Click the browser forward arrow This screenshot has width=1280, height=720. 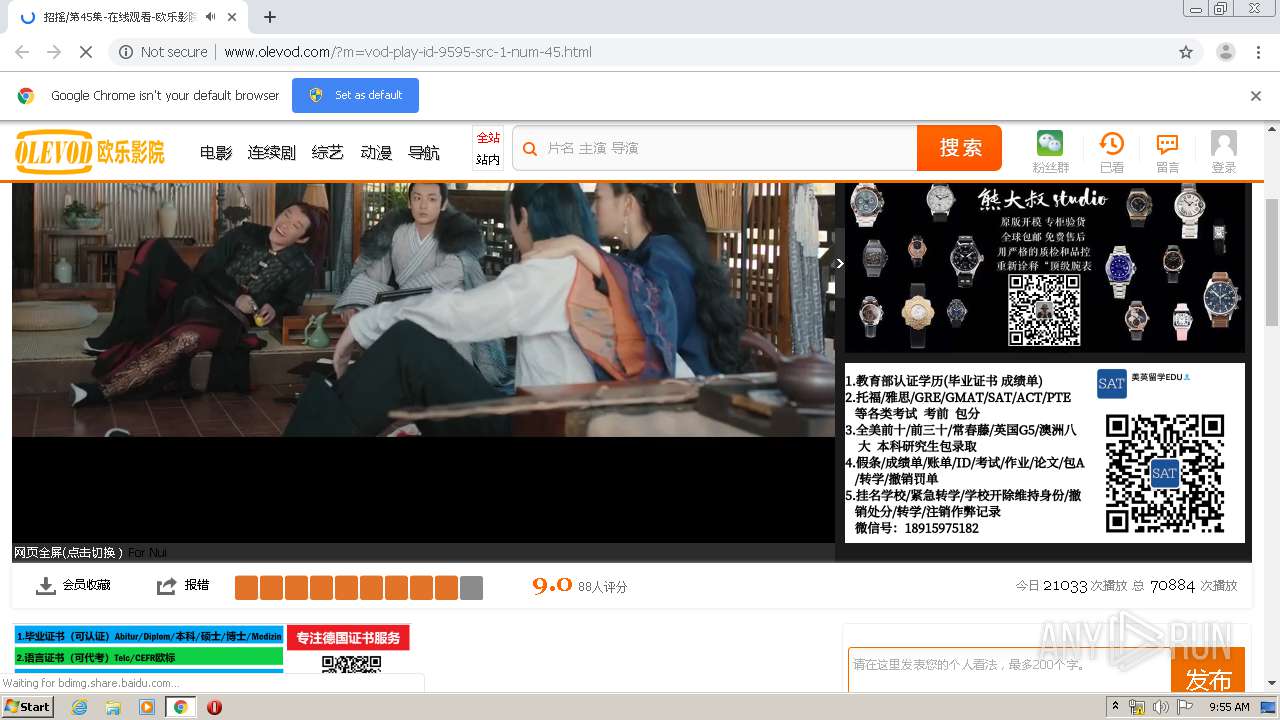[x=54, y=52]
